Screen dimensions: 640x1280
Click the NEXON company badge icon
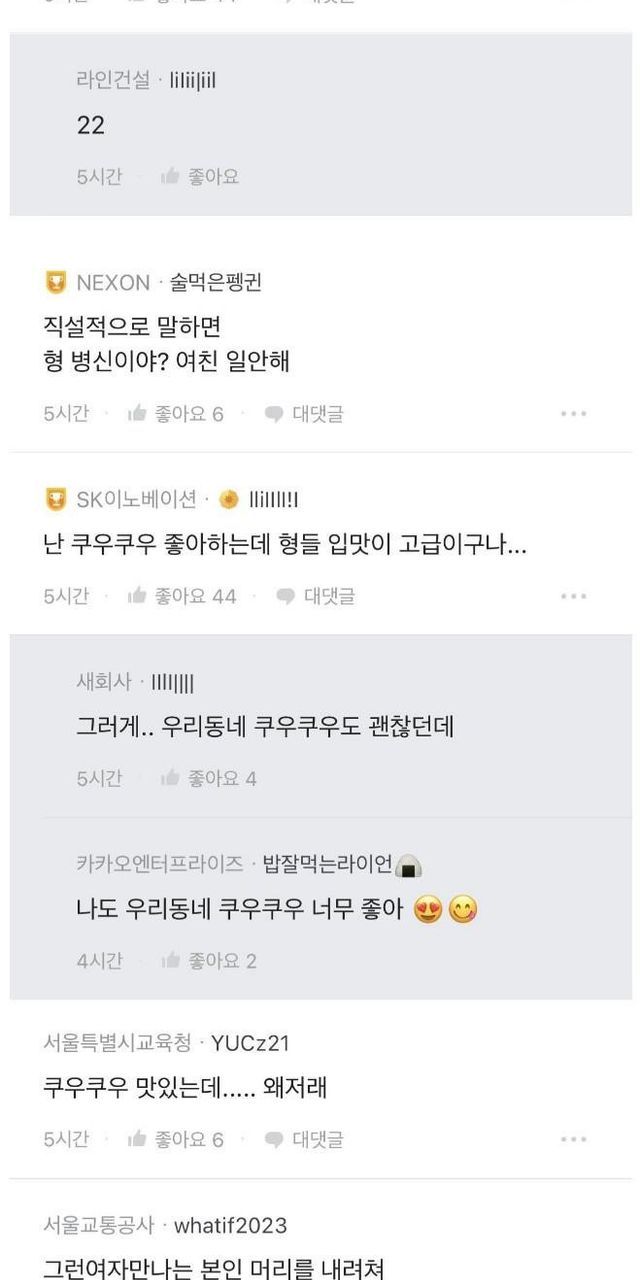click(56, 283)
